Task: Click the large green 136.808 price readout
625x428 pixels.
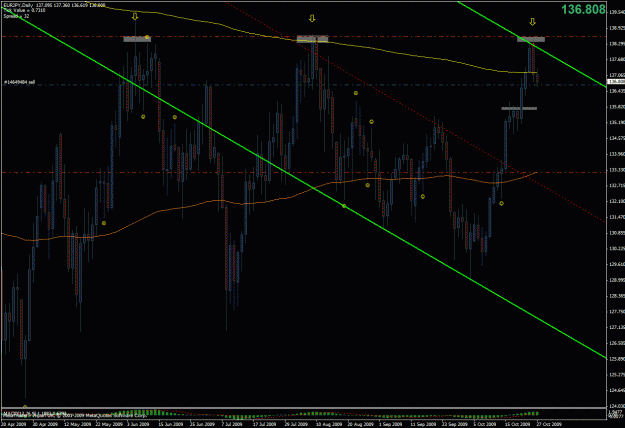Action: click(583, 10)
